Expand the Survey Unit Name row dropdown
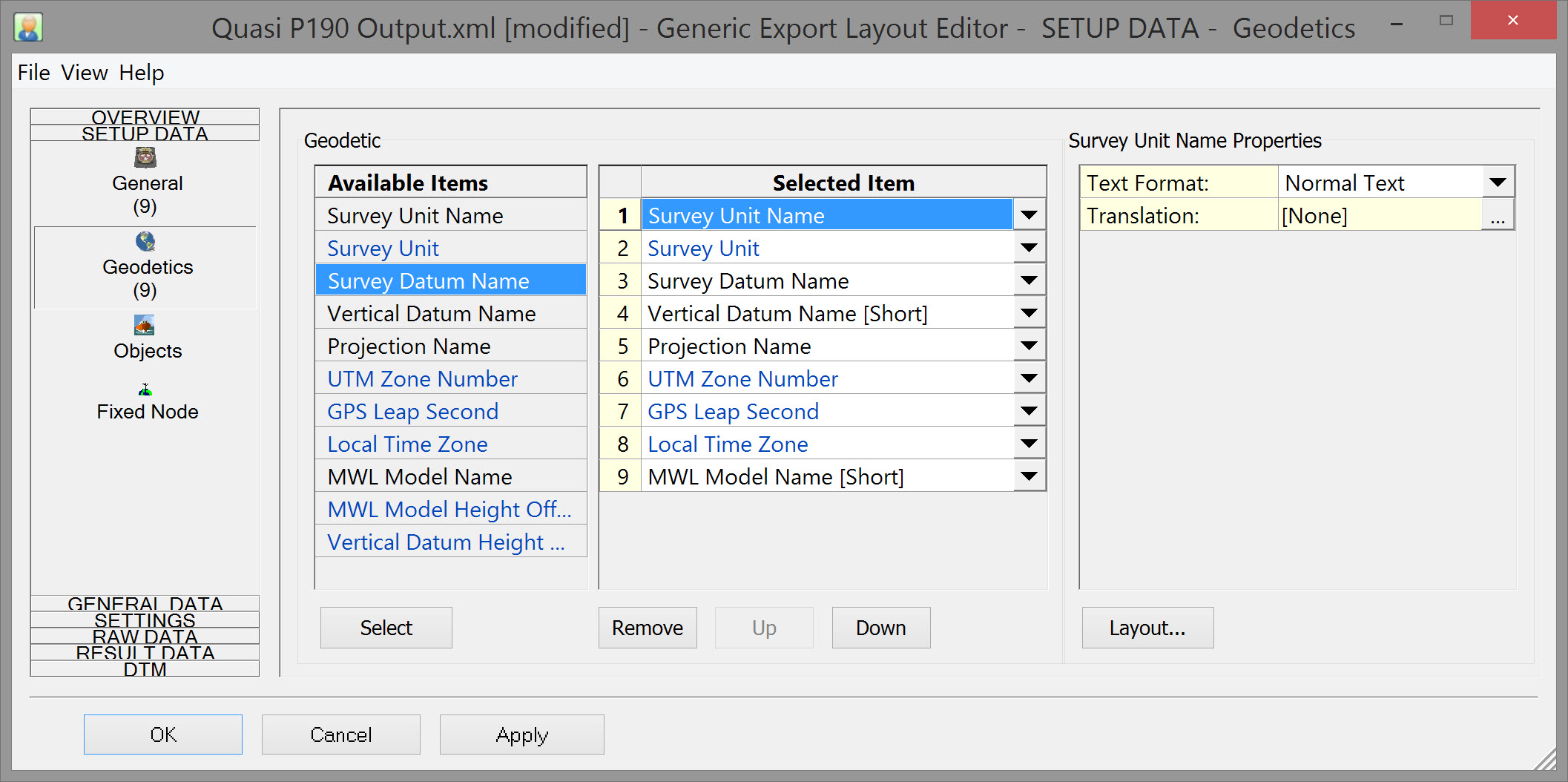1568x782 pixels. pos(1029,215)
